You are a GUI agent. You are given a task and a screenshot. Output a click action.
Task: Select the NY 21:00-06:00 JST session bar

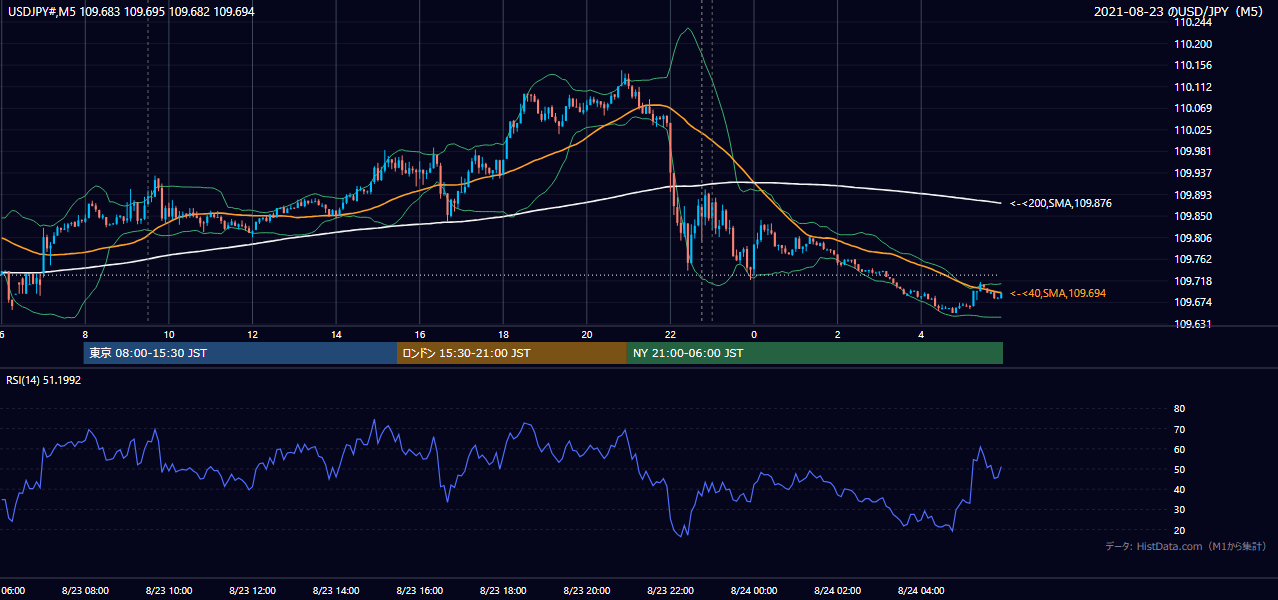(815, 353)
